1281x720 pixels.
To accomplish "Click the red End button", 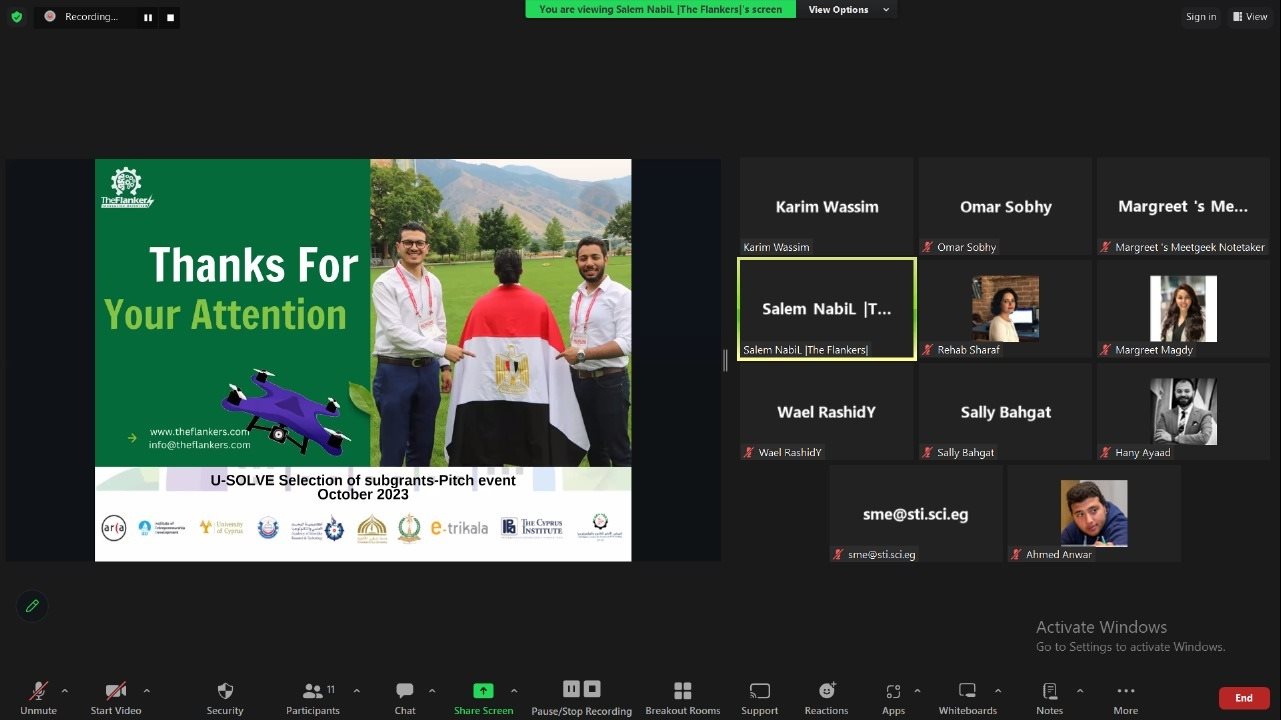I will tap(1243, 698).
